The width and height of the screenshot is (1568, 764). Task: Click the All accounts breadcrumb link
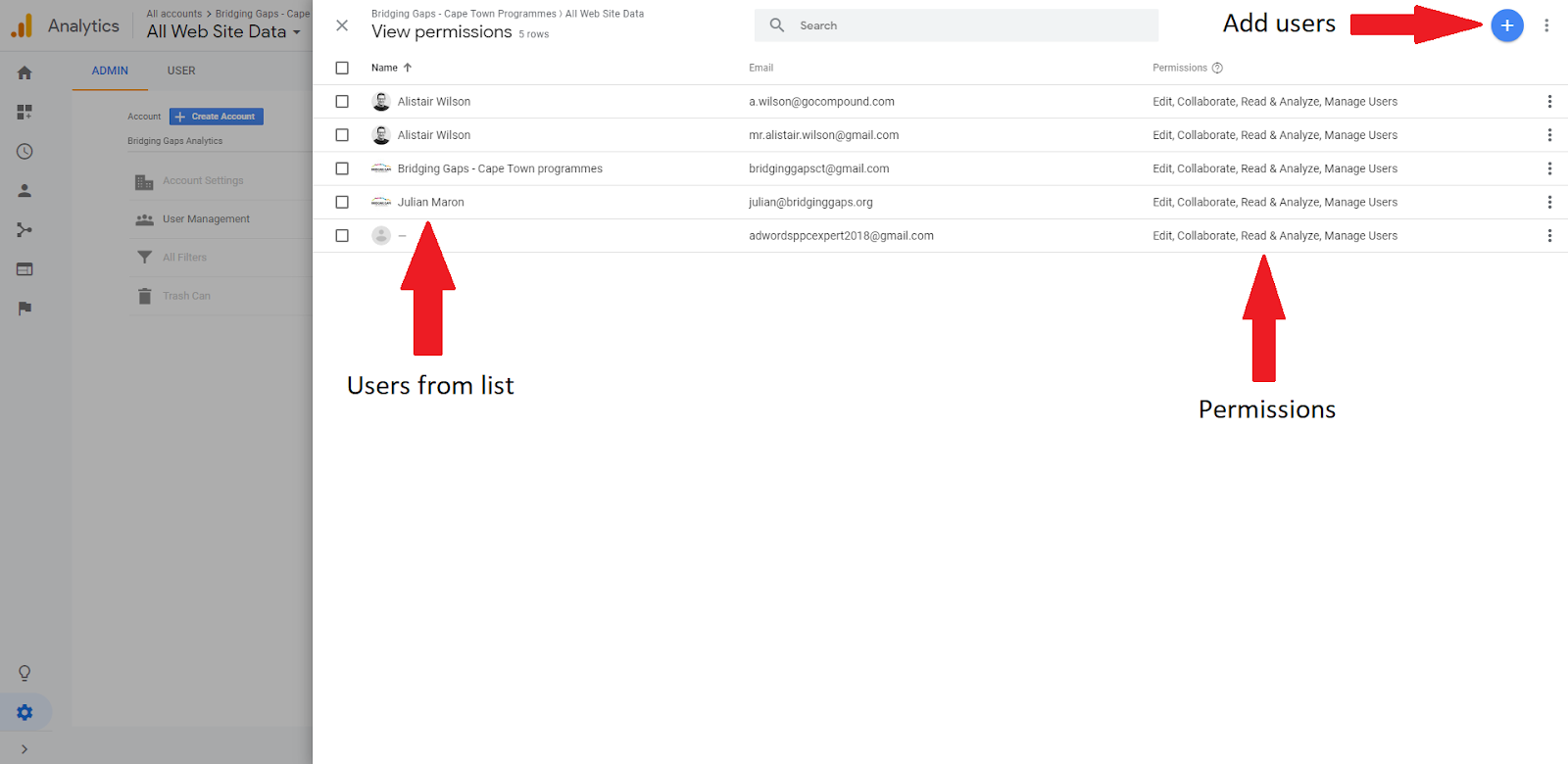click(x=174, y=14)
